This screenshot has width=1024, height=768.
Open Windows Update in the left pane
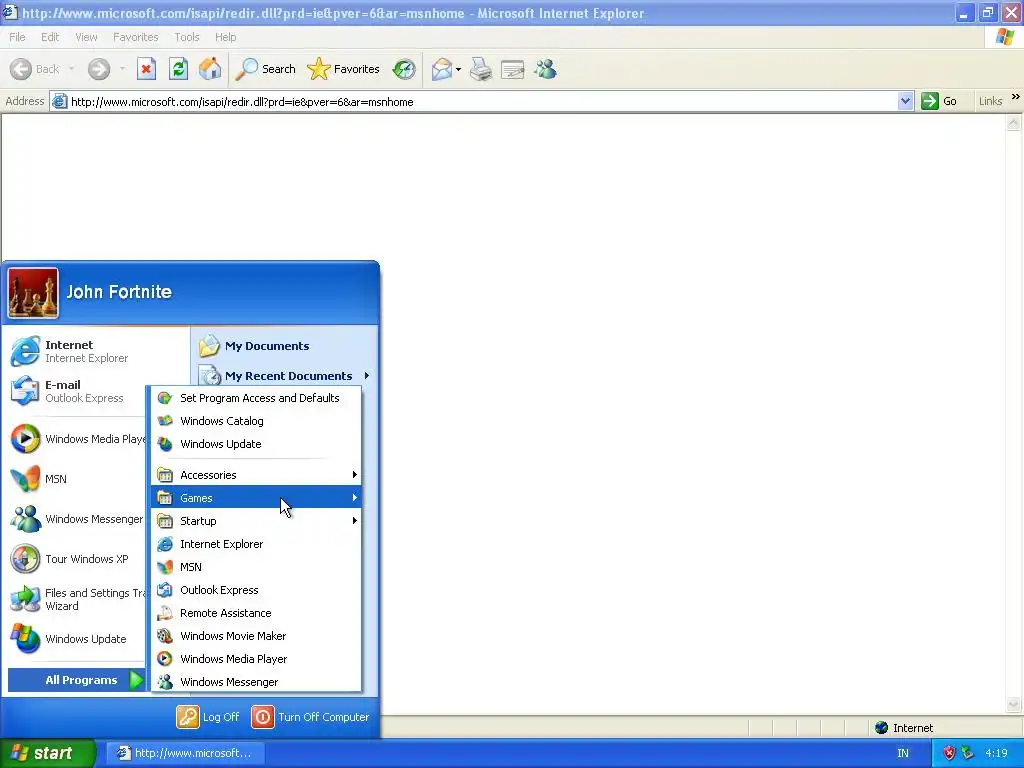tap(77, 639)
